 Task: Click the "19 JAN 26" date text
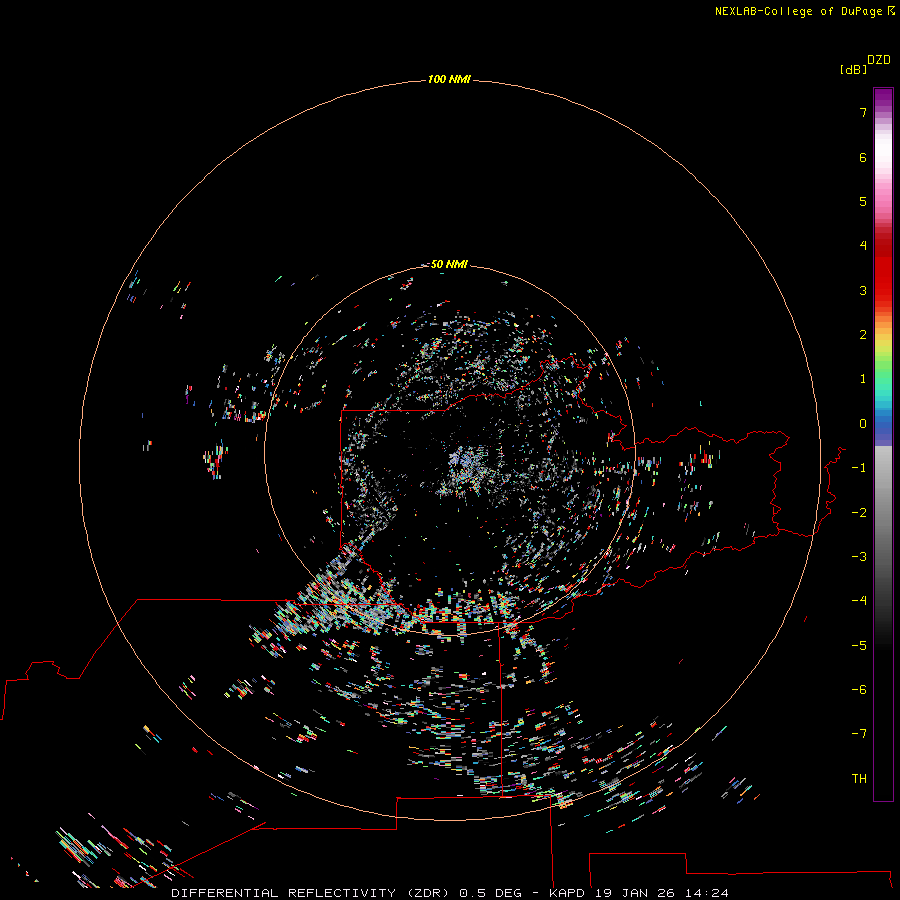(x=637, y=893)
